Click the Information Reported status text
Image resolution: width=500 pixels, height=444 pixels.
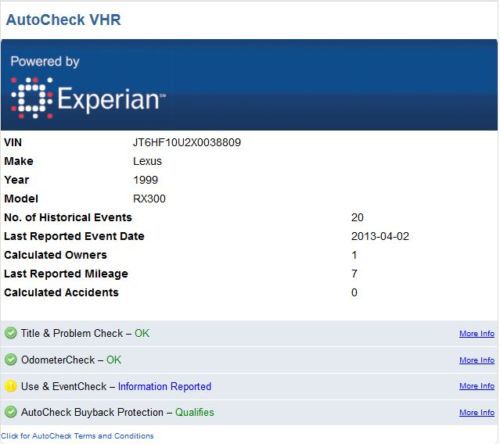click(x=165, y=386)
